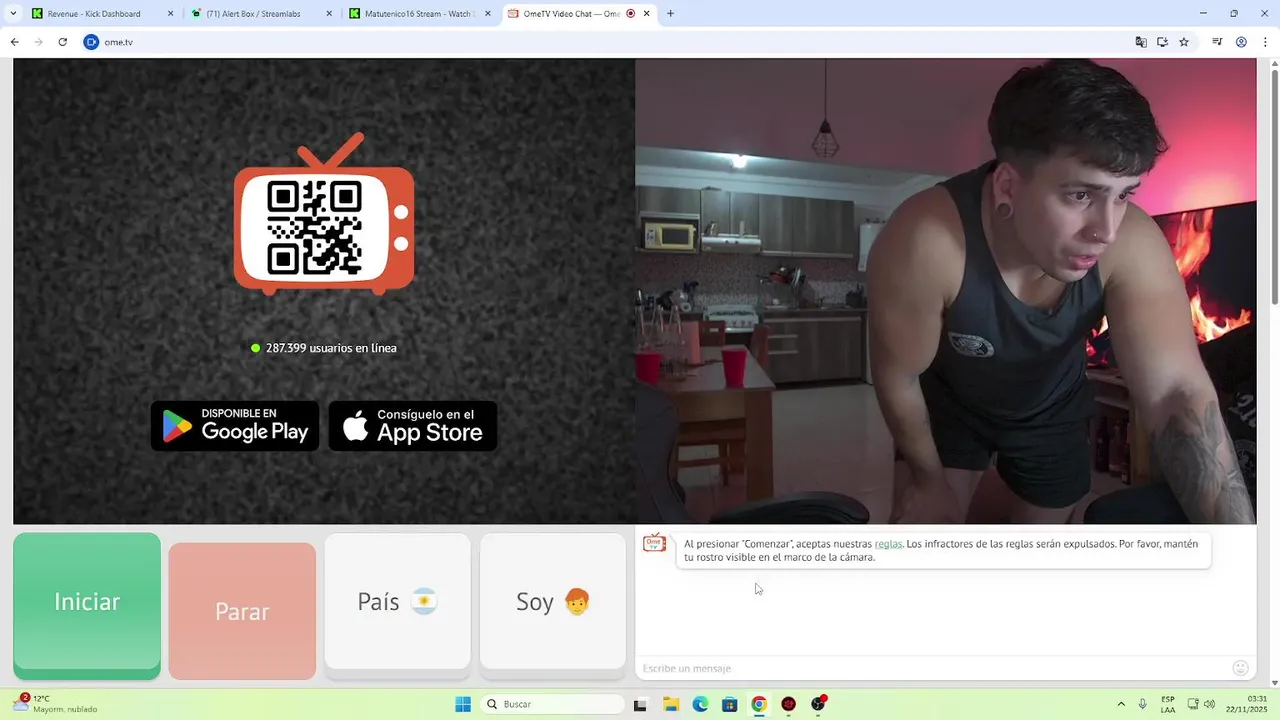
Task: Open a new browser tab
Action: tap(670, 14)
